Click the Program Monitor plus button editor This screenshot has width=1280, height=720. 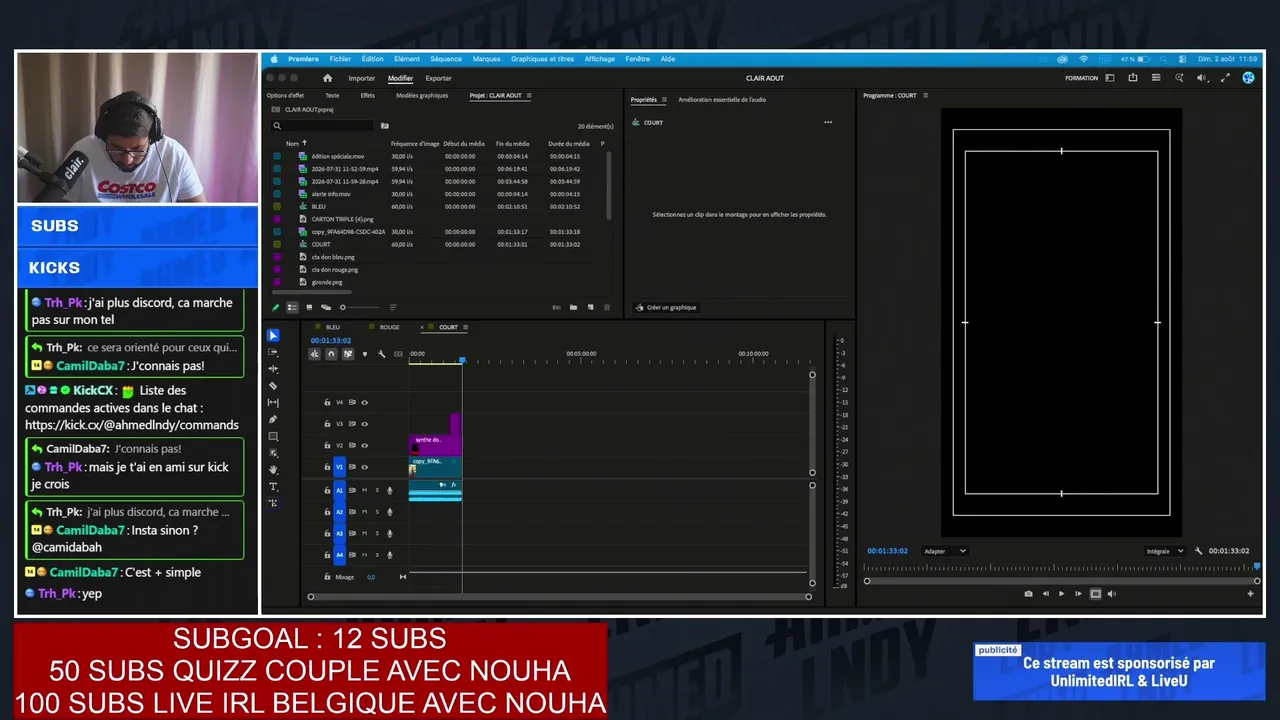pyautogui.click(x=1250, y=594)
